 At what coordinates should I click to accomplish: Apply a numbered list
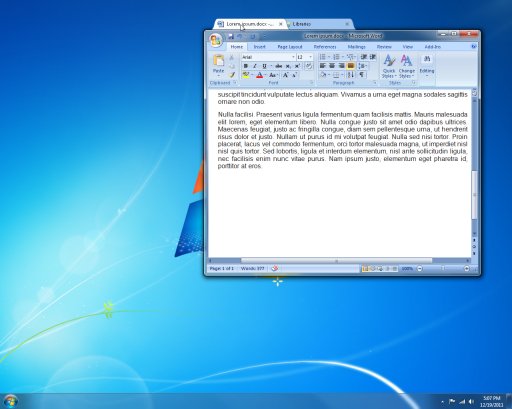pos(336,57)
